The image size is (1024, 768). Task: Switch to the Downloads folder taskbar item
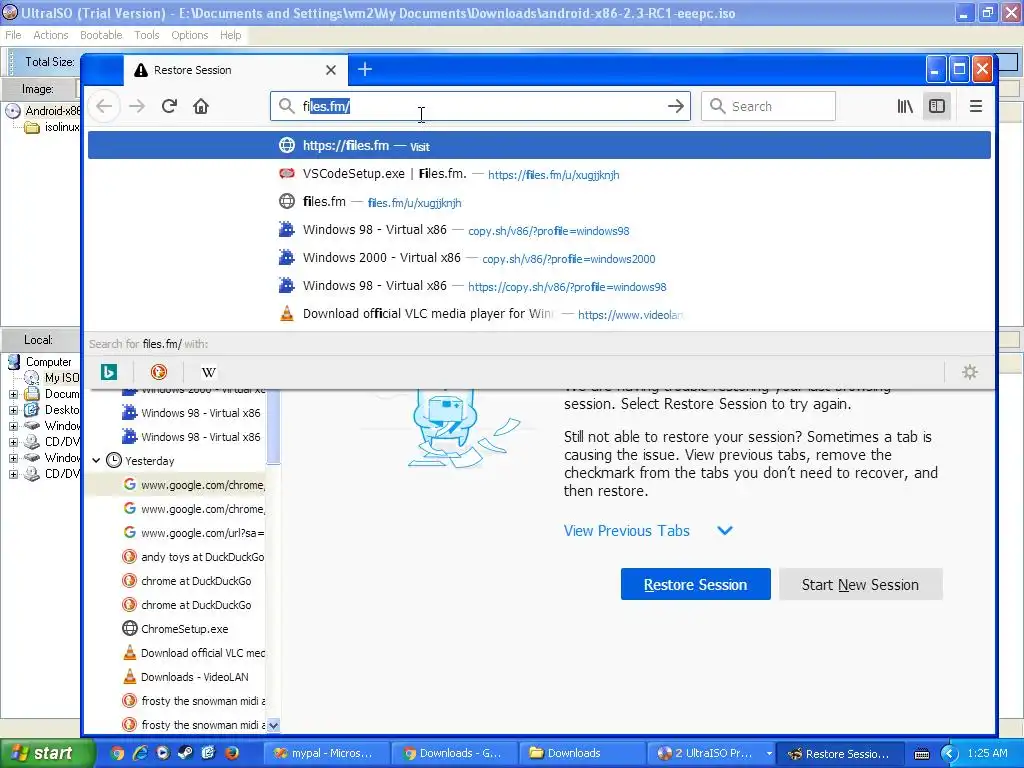[x=583, y=753]
